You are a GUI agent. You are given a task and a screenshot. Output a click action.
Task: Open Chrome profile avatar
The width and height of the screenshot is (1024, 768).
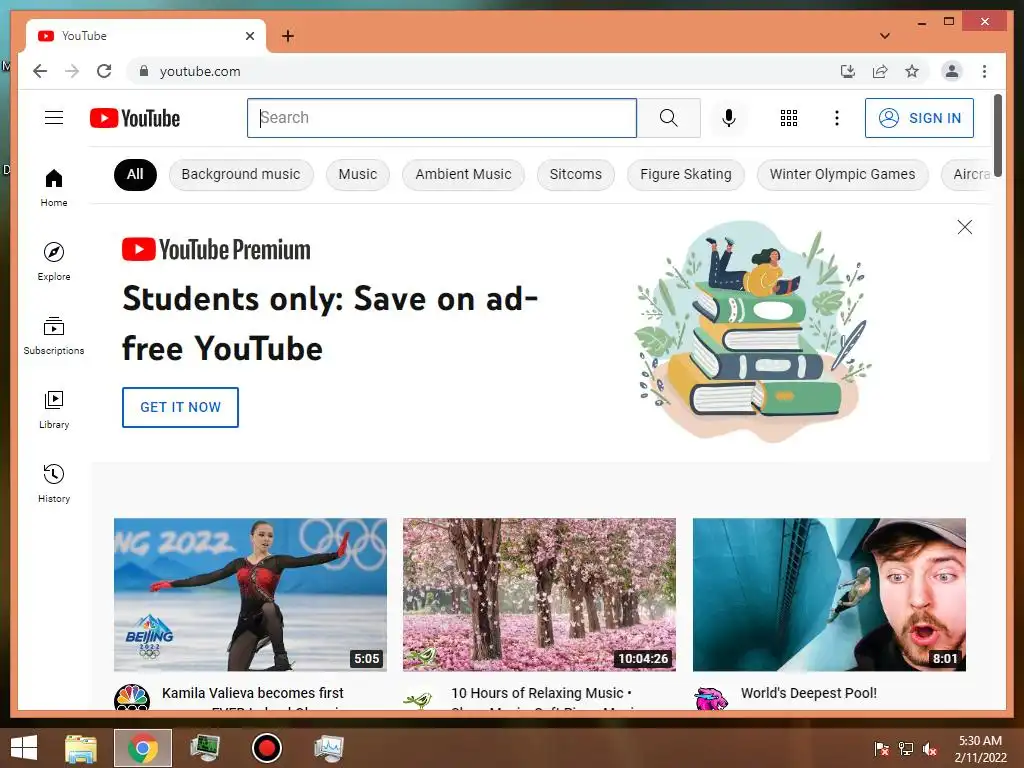(952, 71)
